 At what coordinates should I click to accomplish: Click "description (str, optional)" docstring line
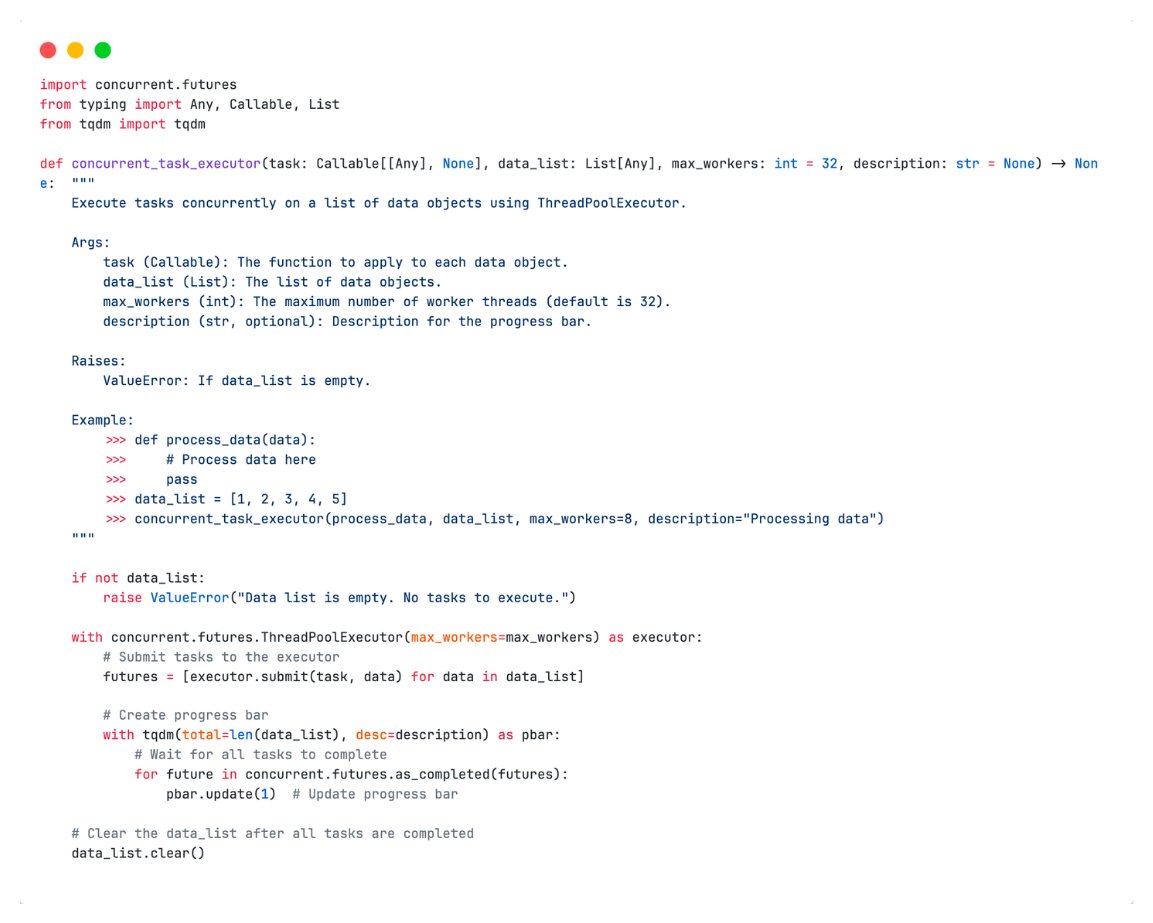347,321
